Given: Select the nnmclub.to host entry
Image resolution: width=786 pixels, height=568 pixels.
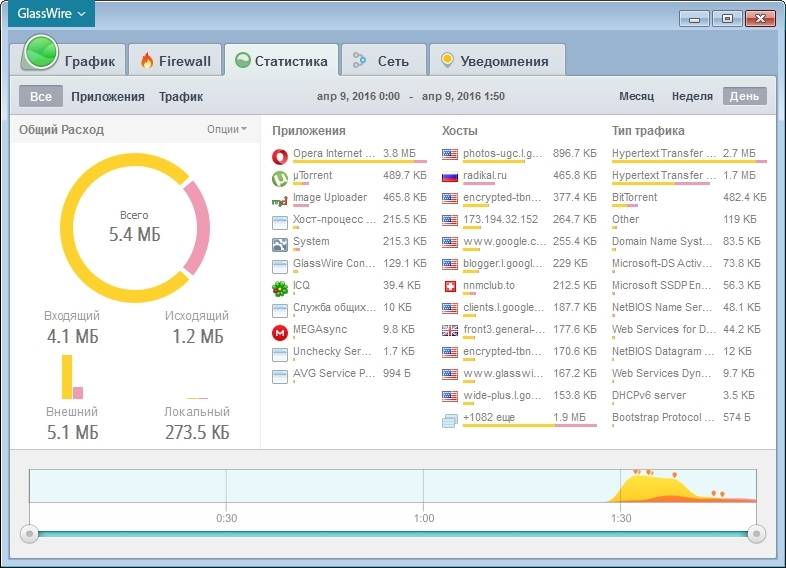Looking at the screenshot, I should coord(519,286).
